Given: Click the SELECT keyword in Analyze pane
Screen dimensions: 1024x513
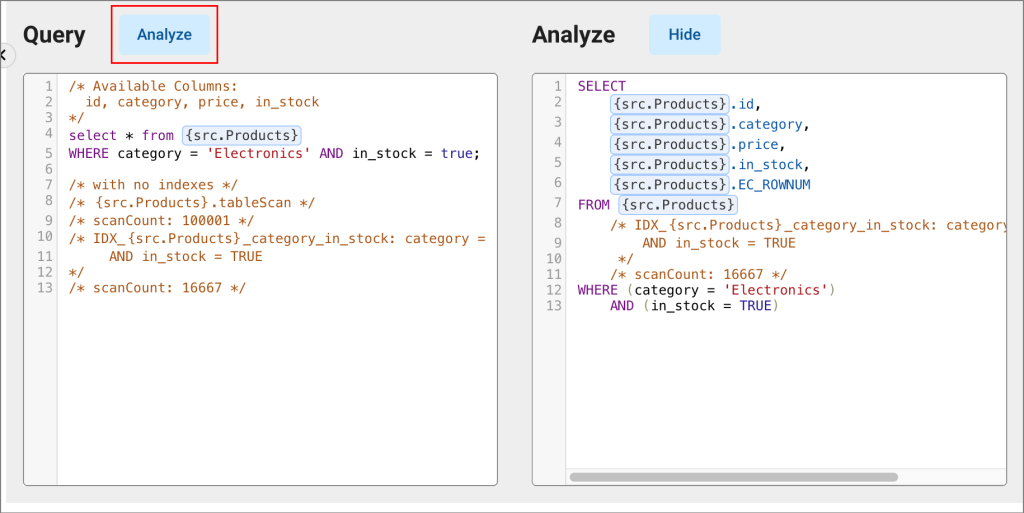Looking at the screenshot, I should pyautogui.click(x=601, y=86).
